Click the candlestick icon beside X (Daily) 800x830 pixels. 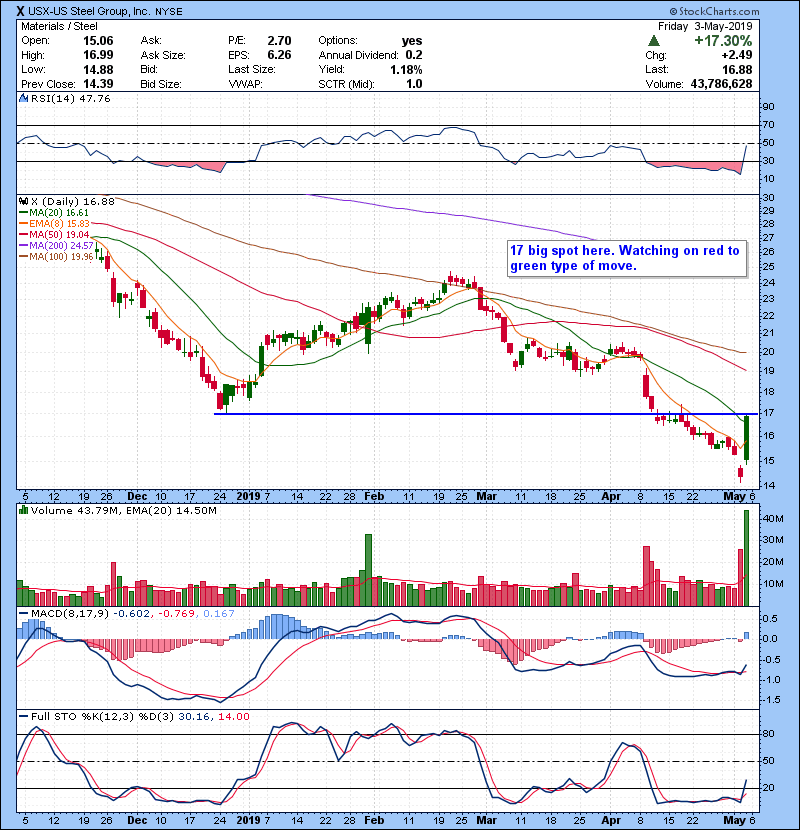coord(23,201)
